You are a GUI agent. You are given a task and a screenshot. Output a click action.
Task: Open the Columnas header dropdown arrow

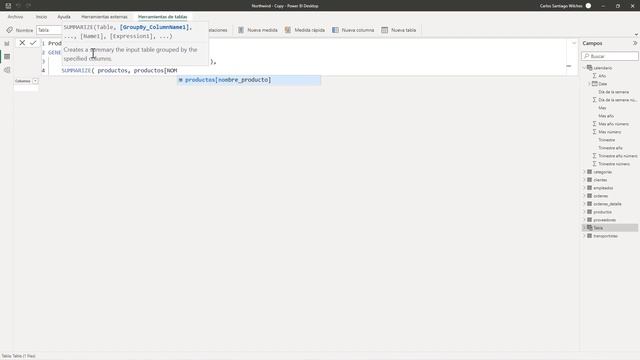pyautogui.click(x=36, y=81)
